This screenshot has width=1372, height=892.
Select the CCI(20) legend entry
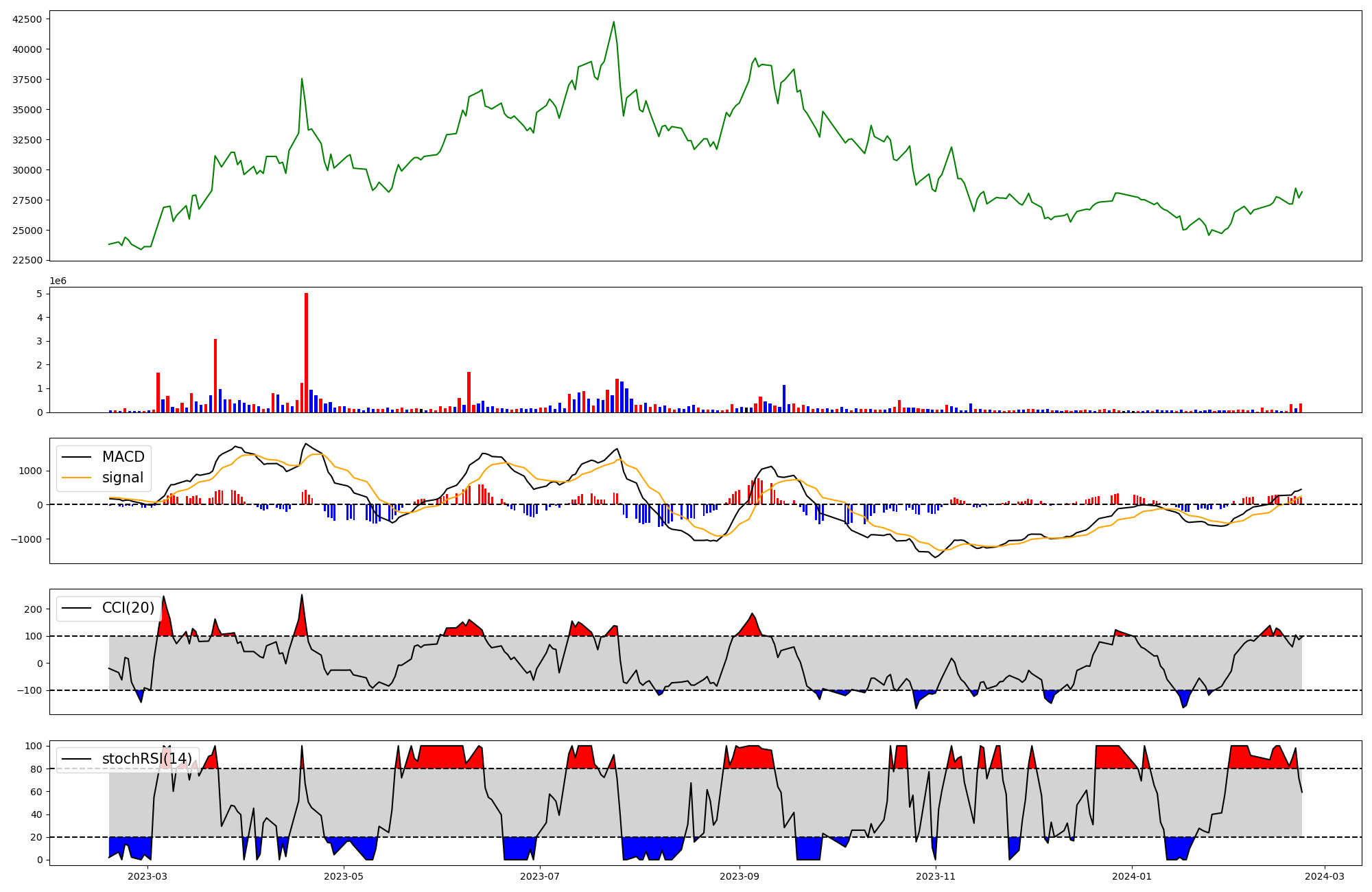click(128, 608)
